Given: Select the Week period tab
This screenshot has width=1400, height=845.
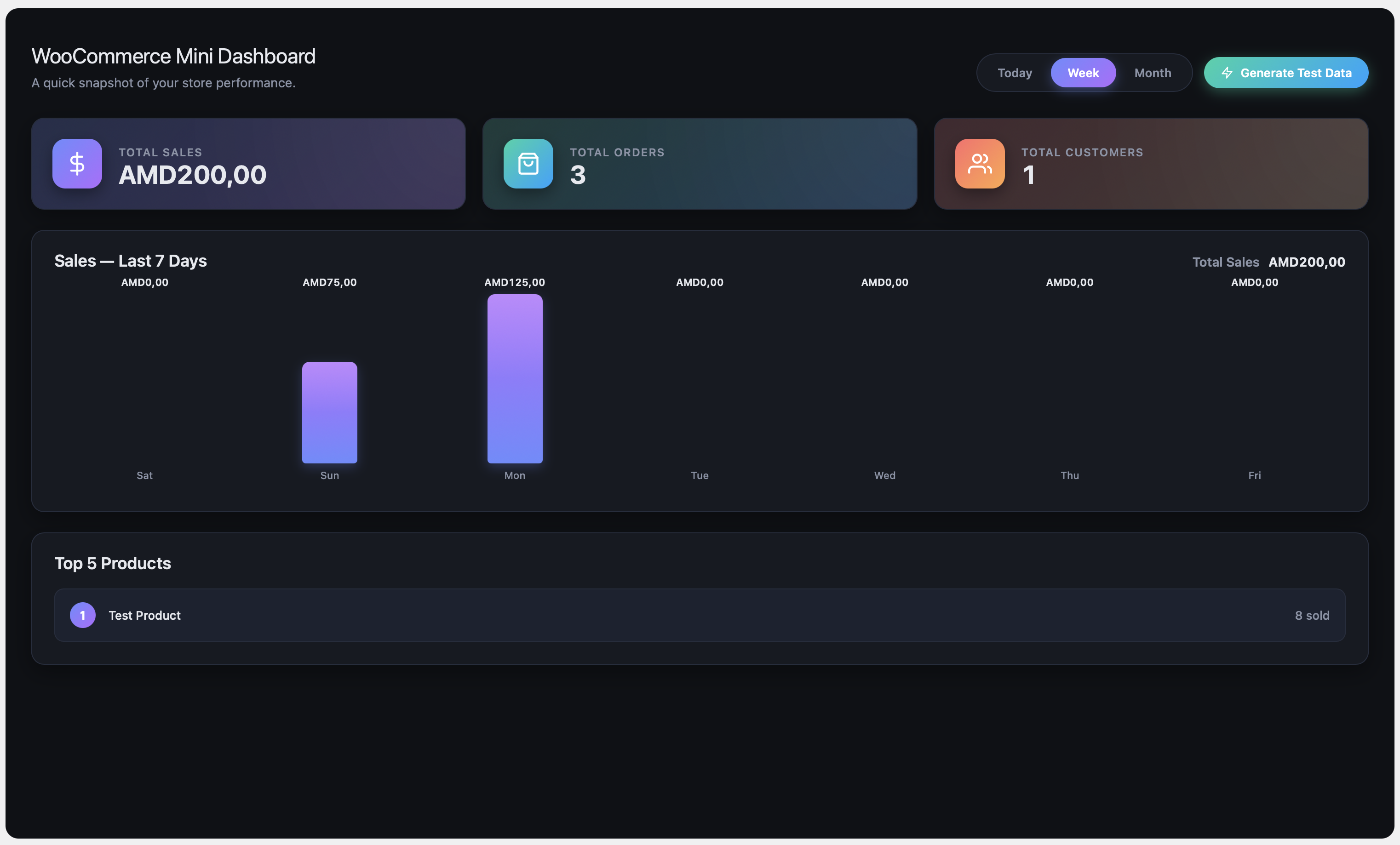Looking at the screenshot, I should pos(1084,73).
